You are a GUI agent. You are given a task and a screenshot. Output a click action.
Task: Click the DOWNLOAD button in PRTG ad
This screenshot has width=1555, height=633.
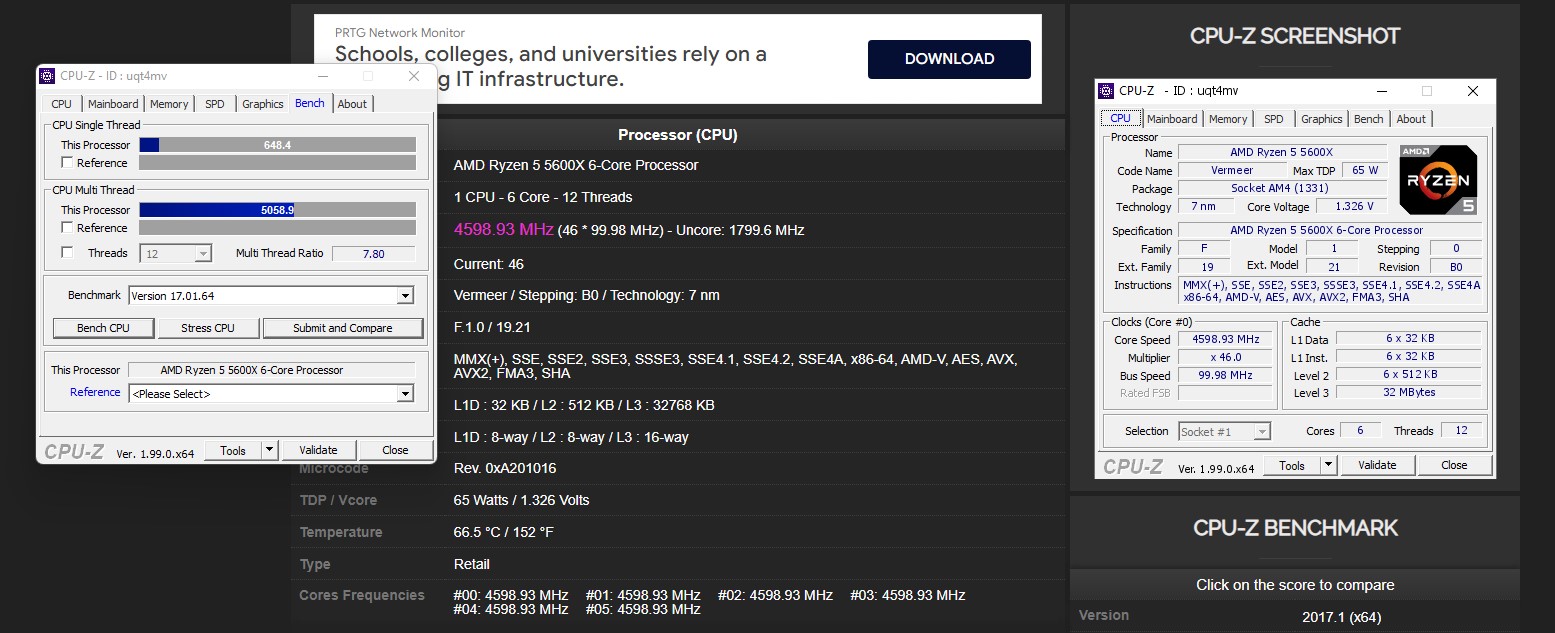[x=949, y=59]
